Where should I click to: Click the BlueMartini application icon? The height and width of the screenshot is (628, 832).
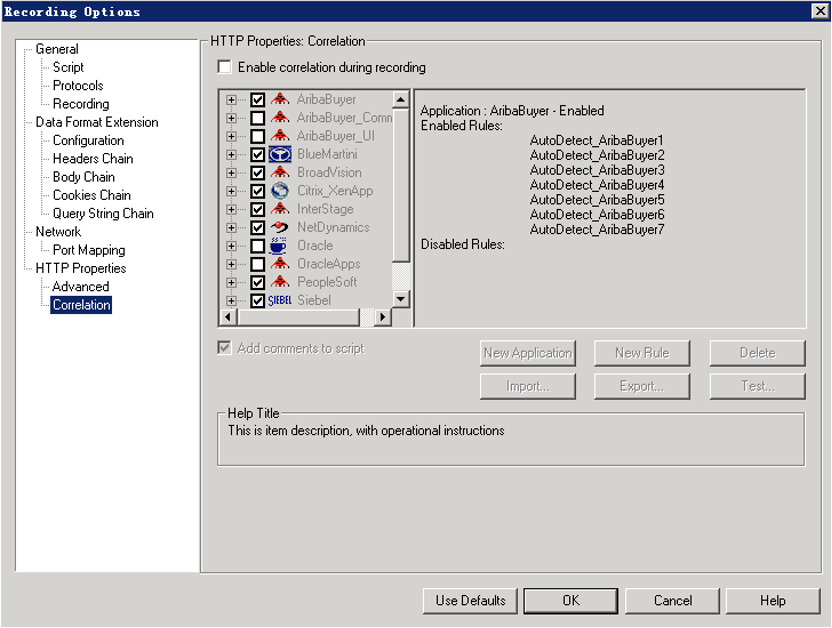280,154
